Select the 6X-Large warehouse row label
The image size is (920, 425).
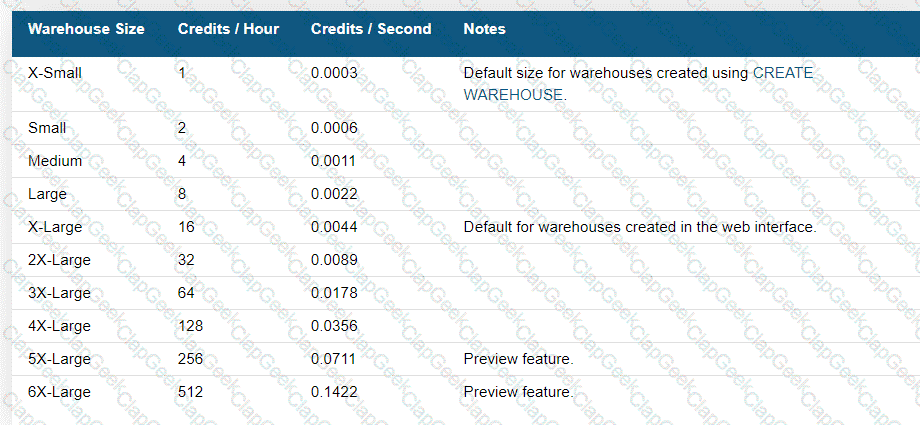click(x=59, y=392)
